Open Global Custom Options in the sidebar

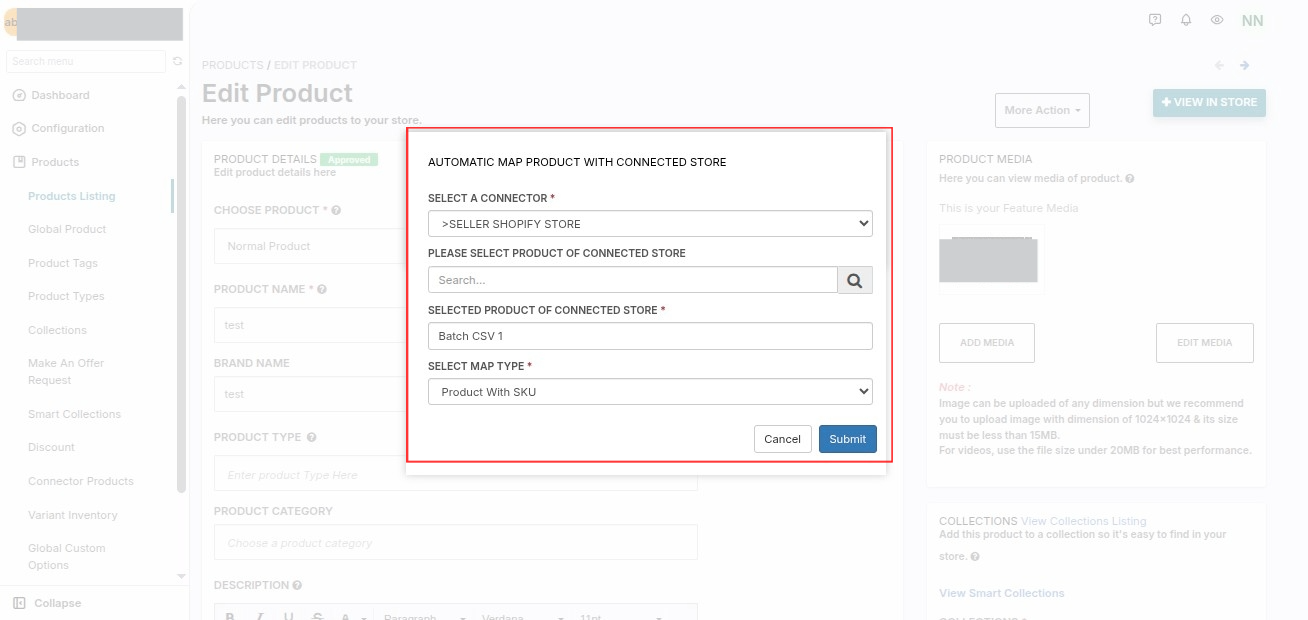pyautogui.click(x=66, y=556)
